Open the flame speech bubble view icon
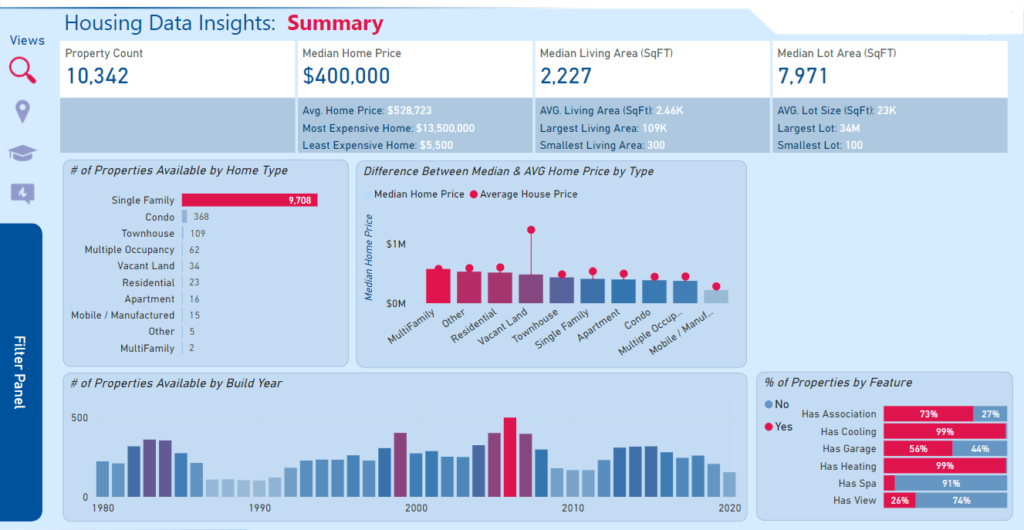Viewport: 1024px width, 530px height. pyautogui.click(x=22, y=193)
